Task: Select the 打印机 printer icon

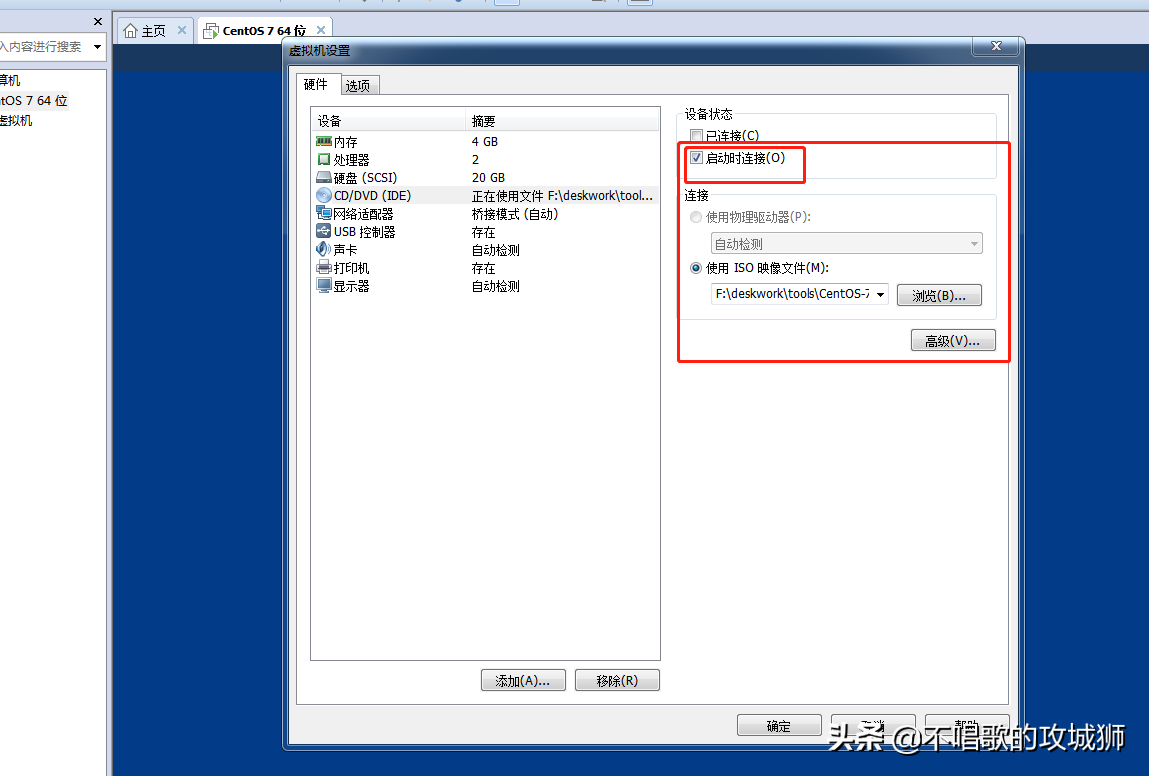Action: tap(323, 267)
